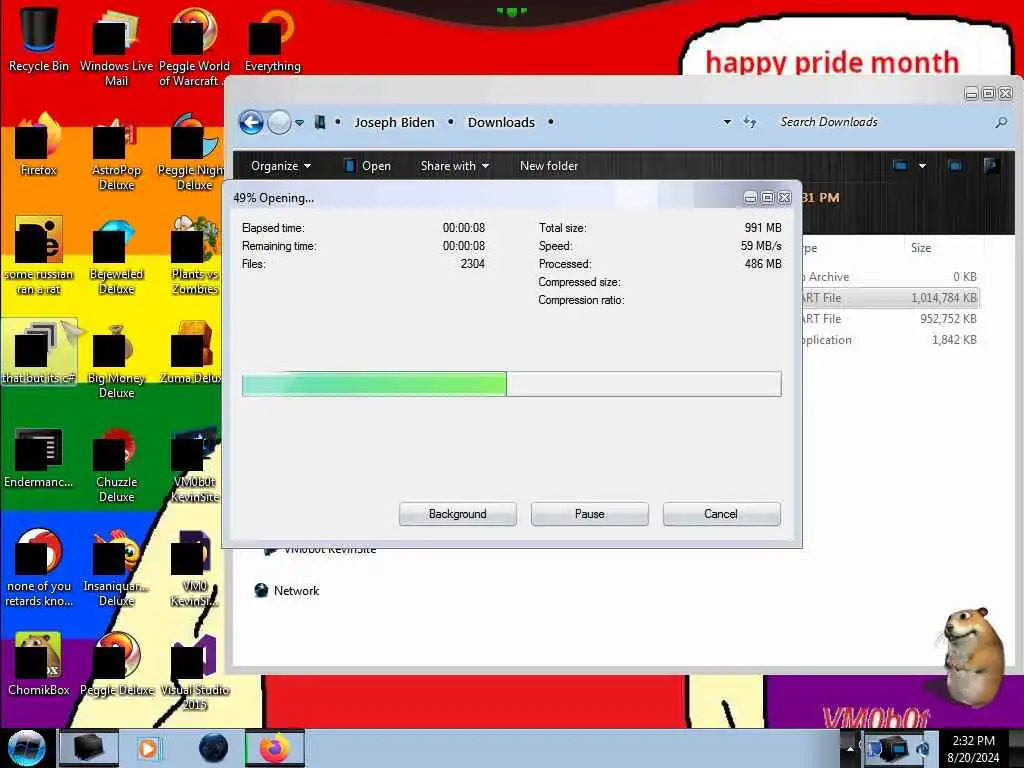Click New folder in Explorer toolbar
This screenshot has height=768, width=1024.
pos(549,166)
